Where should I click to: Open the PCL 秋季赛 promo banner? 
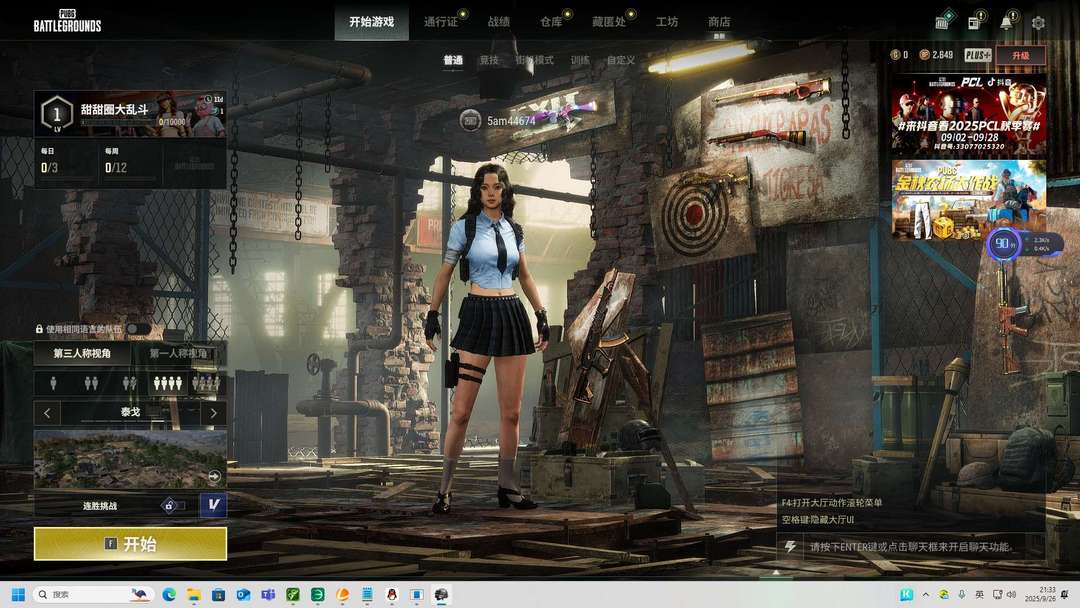968,115
